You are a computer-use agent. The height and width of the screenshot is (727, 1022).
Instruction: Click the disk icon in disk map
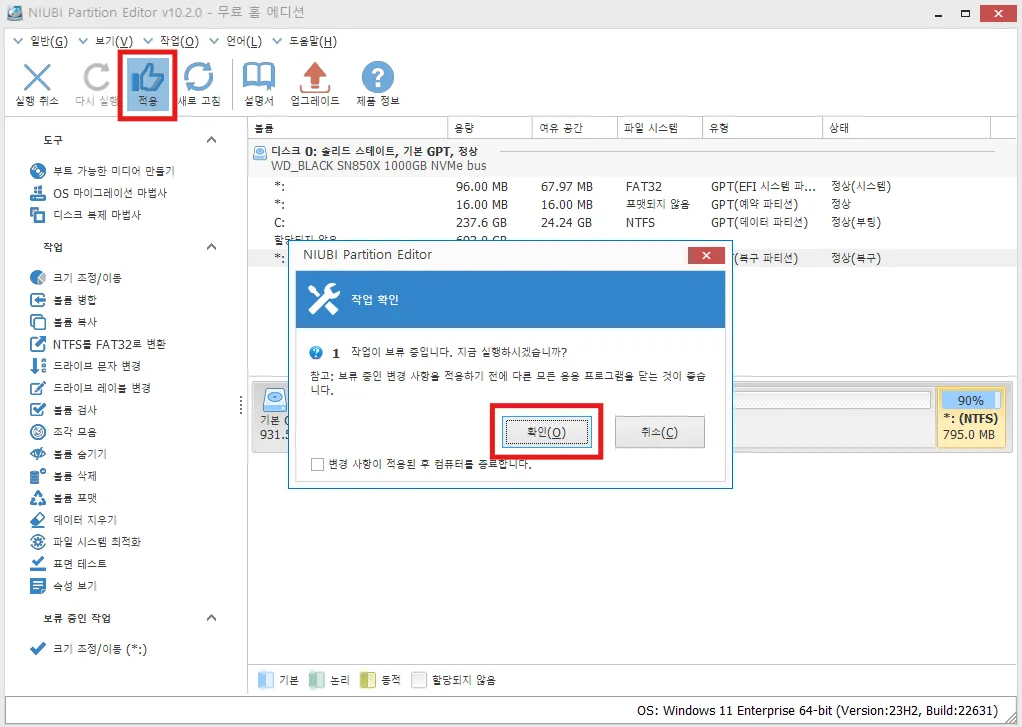(x=274, y=400)
